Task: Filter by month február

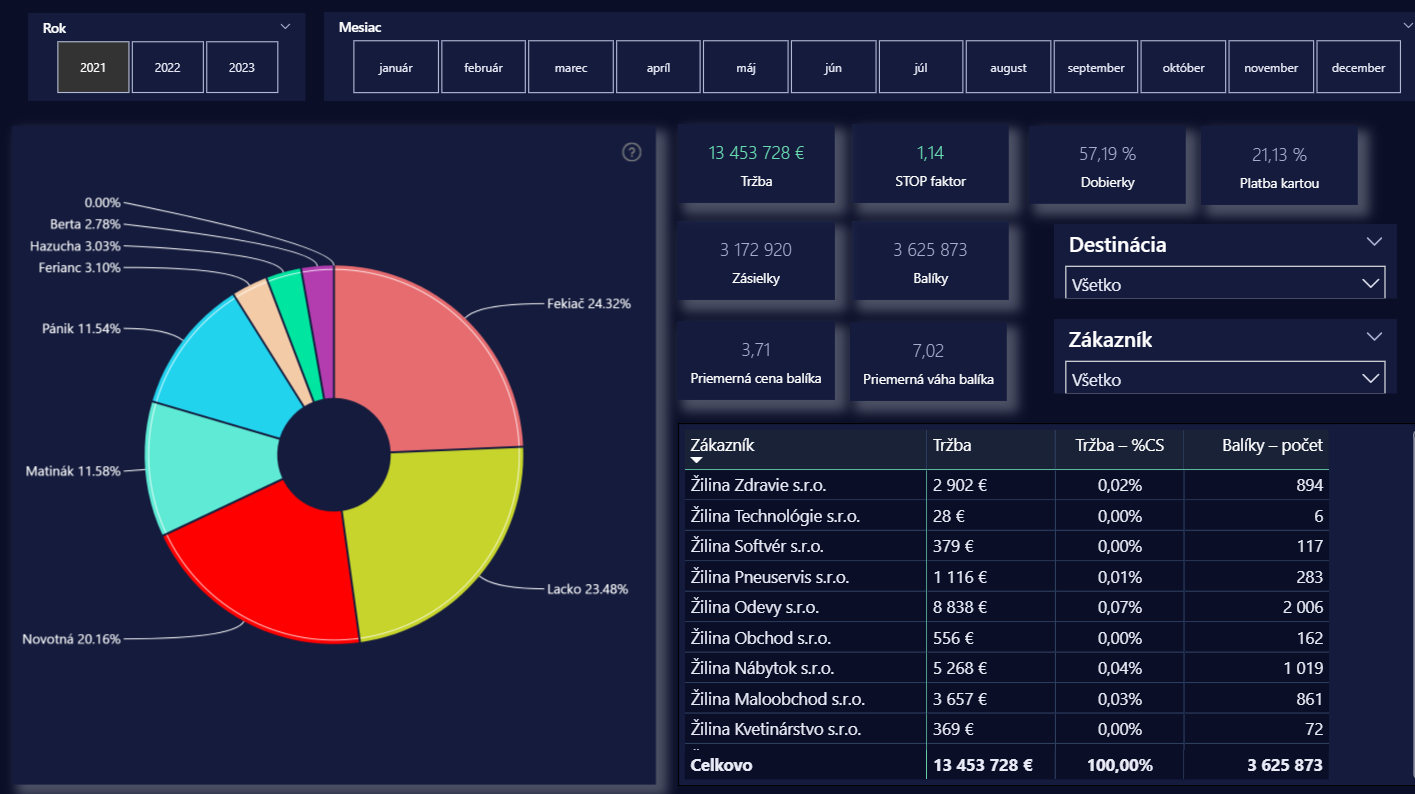Action: pos(483,68)
